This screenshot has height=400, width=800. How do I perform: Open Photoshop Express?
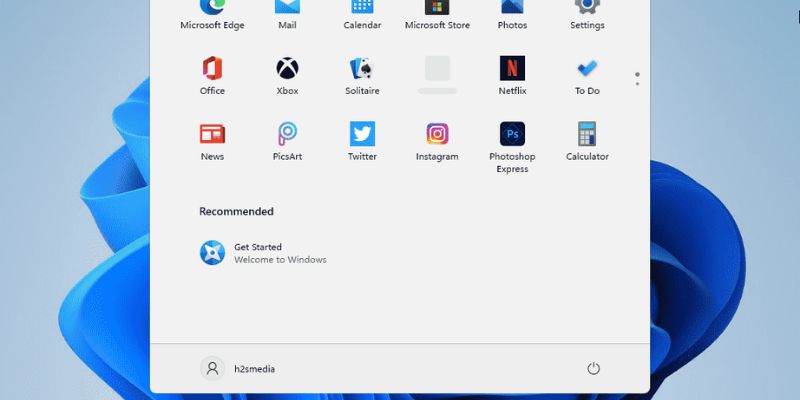512,147
